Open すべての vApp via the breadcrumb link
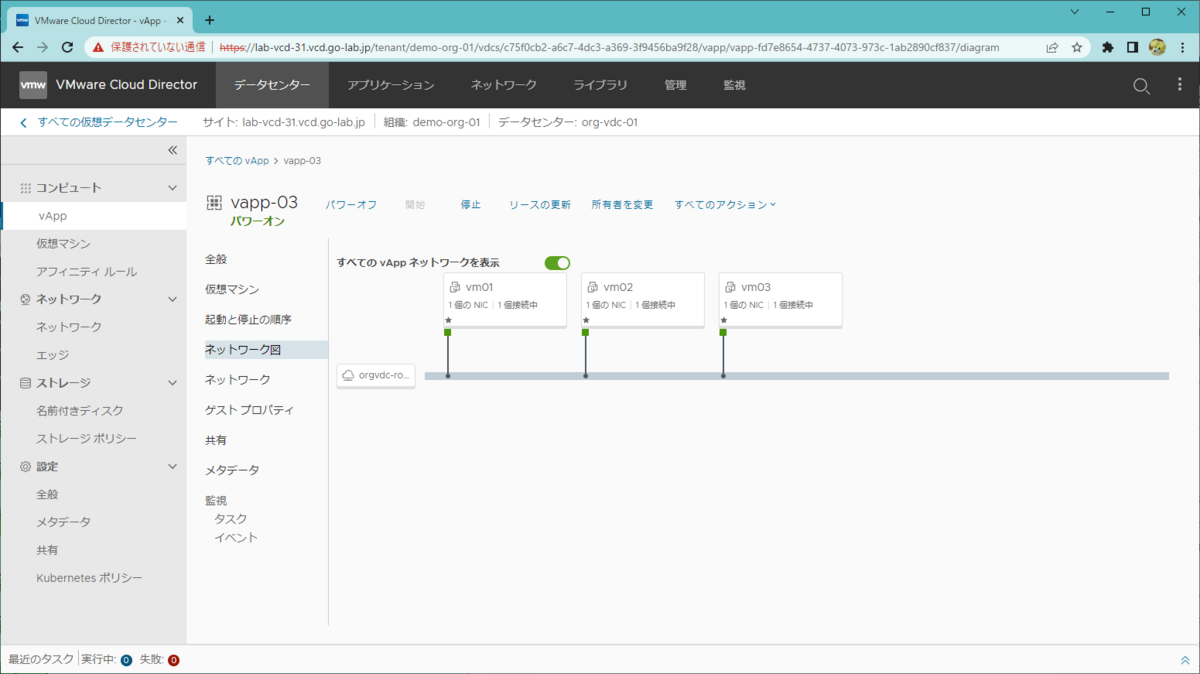The image size is (1200, 674). tap(234, 160)
